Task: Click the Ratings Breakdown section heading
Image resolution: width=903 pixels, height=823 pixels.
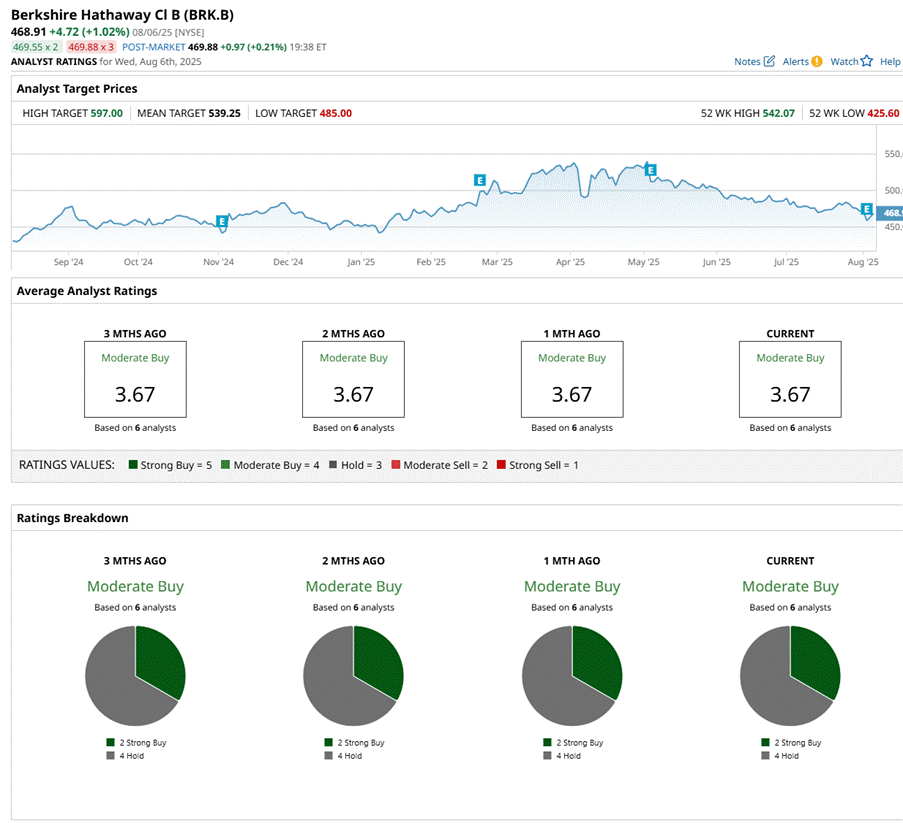Action: pyautogui.click(x=73, y=518)
